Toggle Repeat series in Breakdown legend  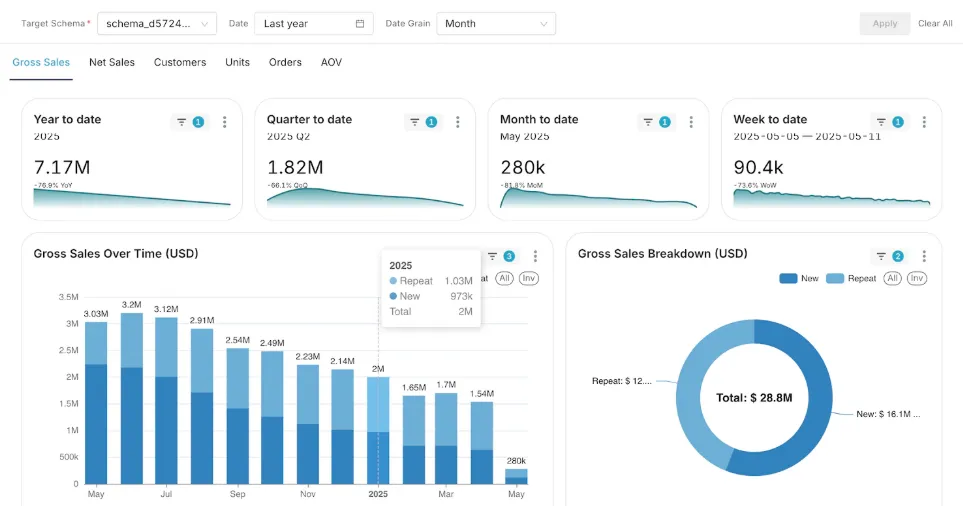851,278
